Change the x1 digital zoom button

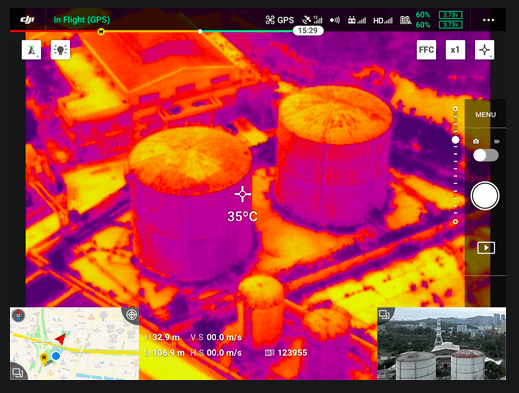point(455,50)
